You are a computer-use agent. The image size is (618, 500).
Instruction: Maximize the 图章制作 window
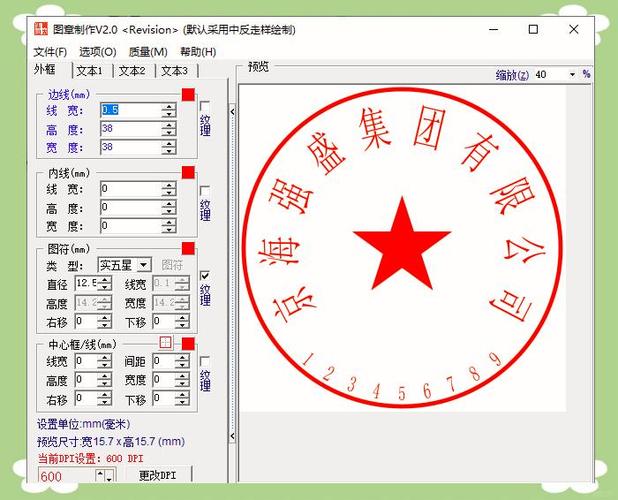coord(533,29)
